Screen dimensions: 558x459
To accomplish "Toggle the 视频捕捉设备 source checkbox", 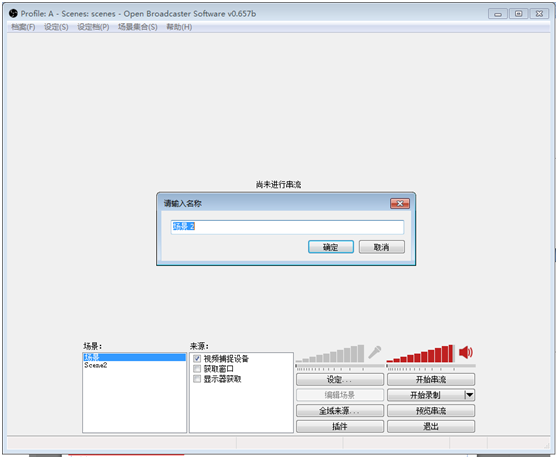I will tap(197, 358).
